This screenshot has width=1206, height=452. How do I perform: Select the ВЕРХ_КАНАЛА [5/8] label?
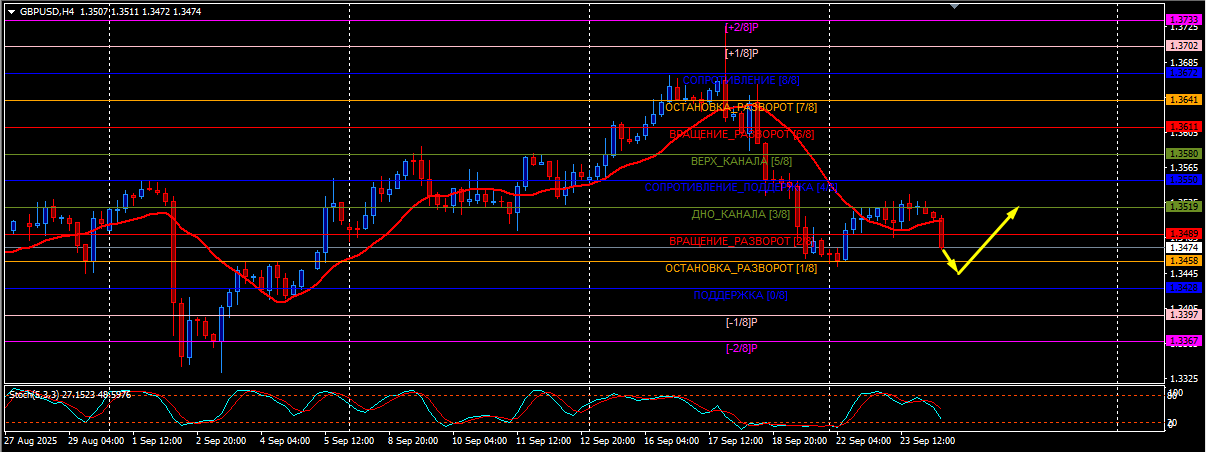[741, 161]
